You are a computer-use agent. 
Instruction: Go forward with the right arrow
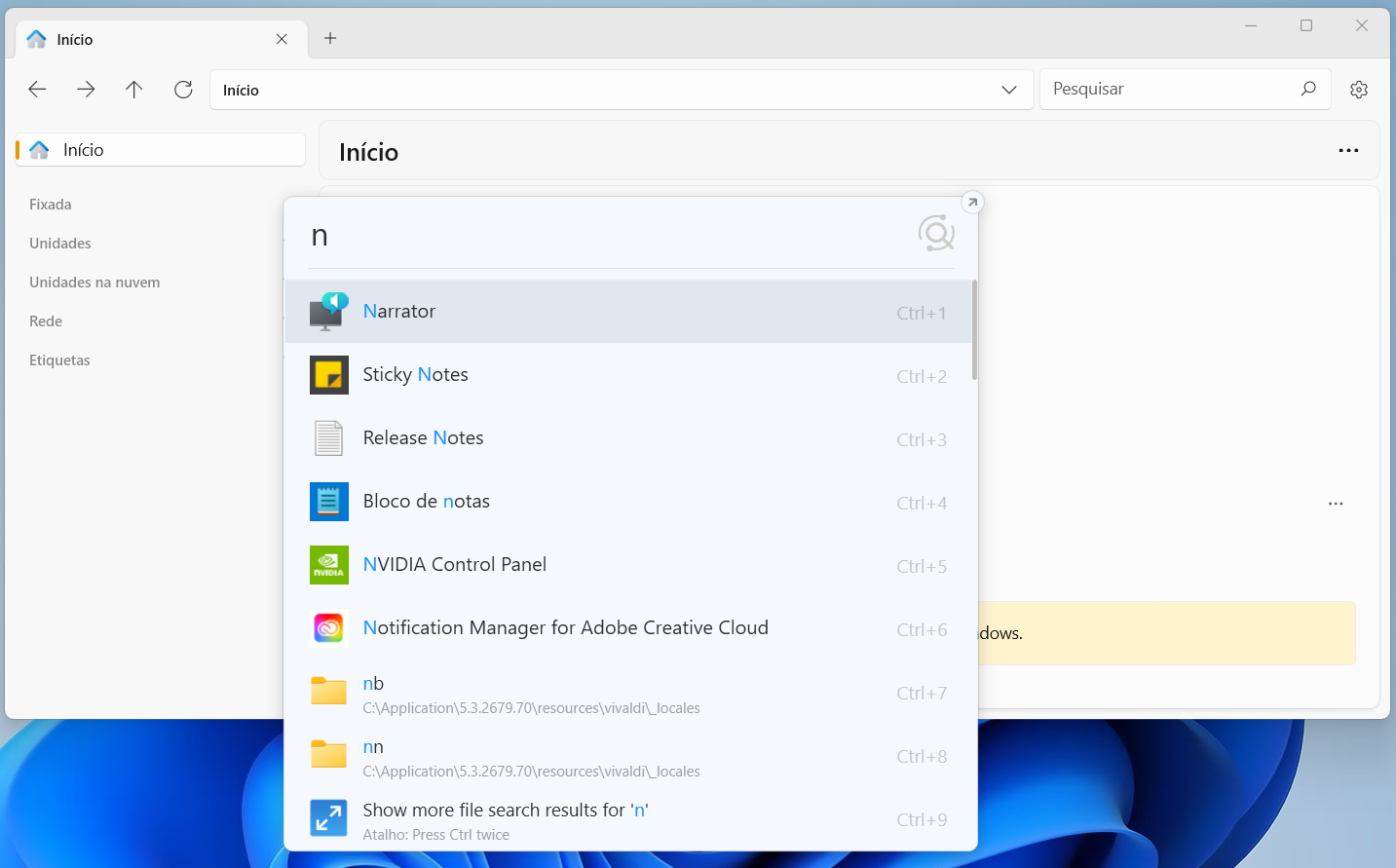(x=86, y=90)
